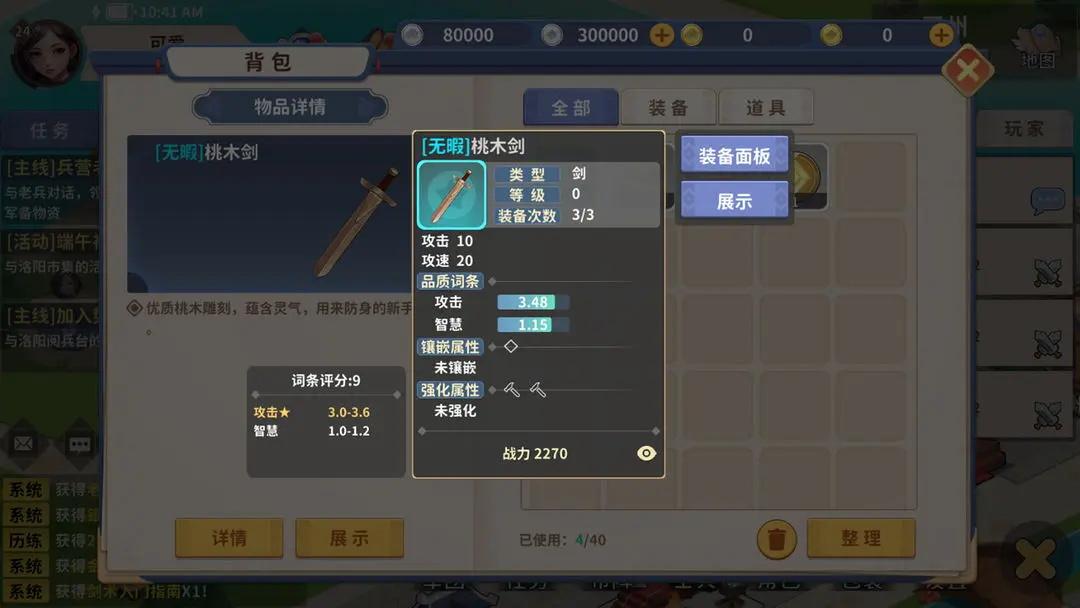1080x608 pixels.
Task: Click the rightmost gold plus currency icon
Action: (x=941, y=35)
